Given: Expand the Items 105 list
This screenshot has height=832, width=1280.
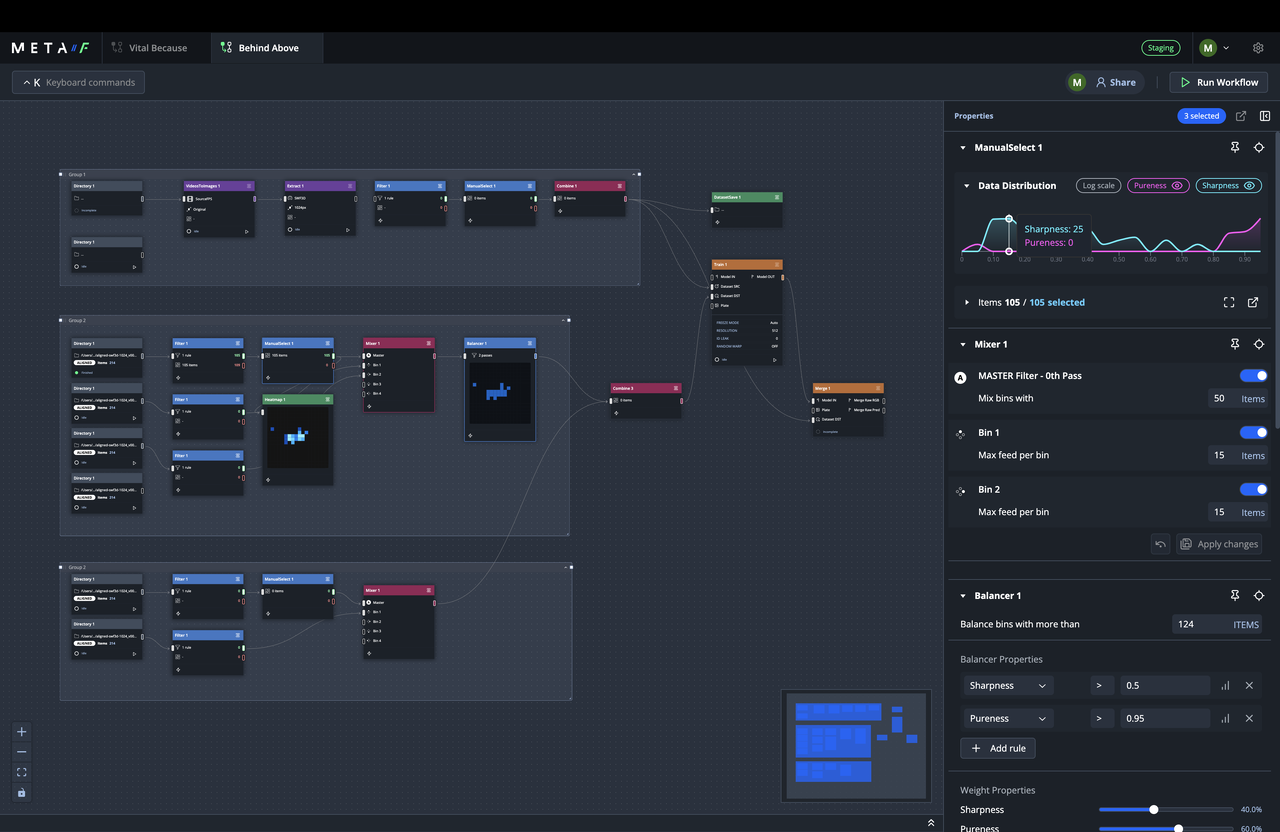Looking at the screenshot, I should coord(967,302).
